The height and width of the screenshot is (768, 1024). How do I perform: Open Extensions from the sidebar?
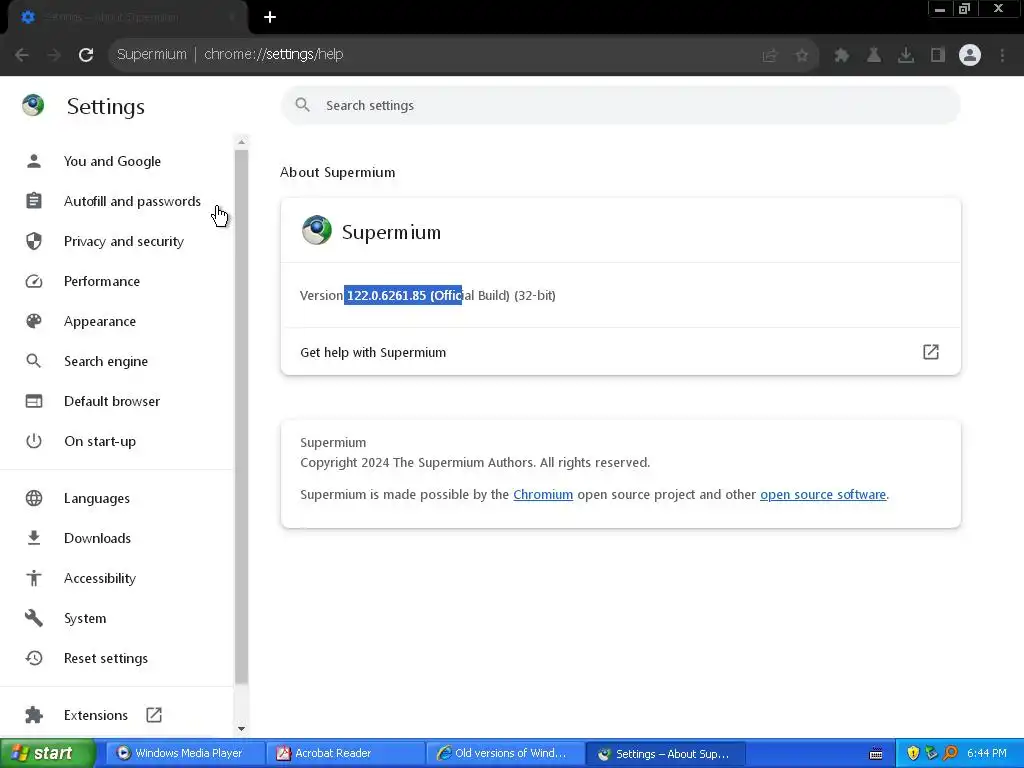click(x=95, y=715)
